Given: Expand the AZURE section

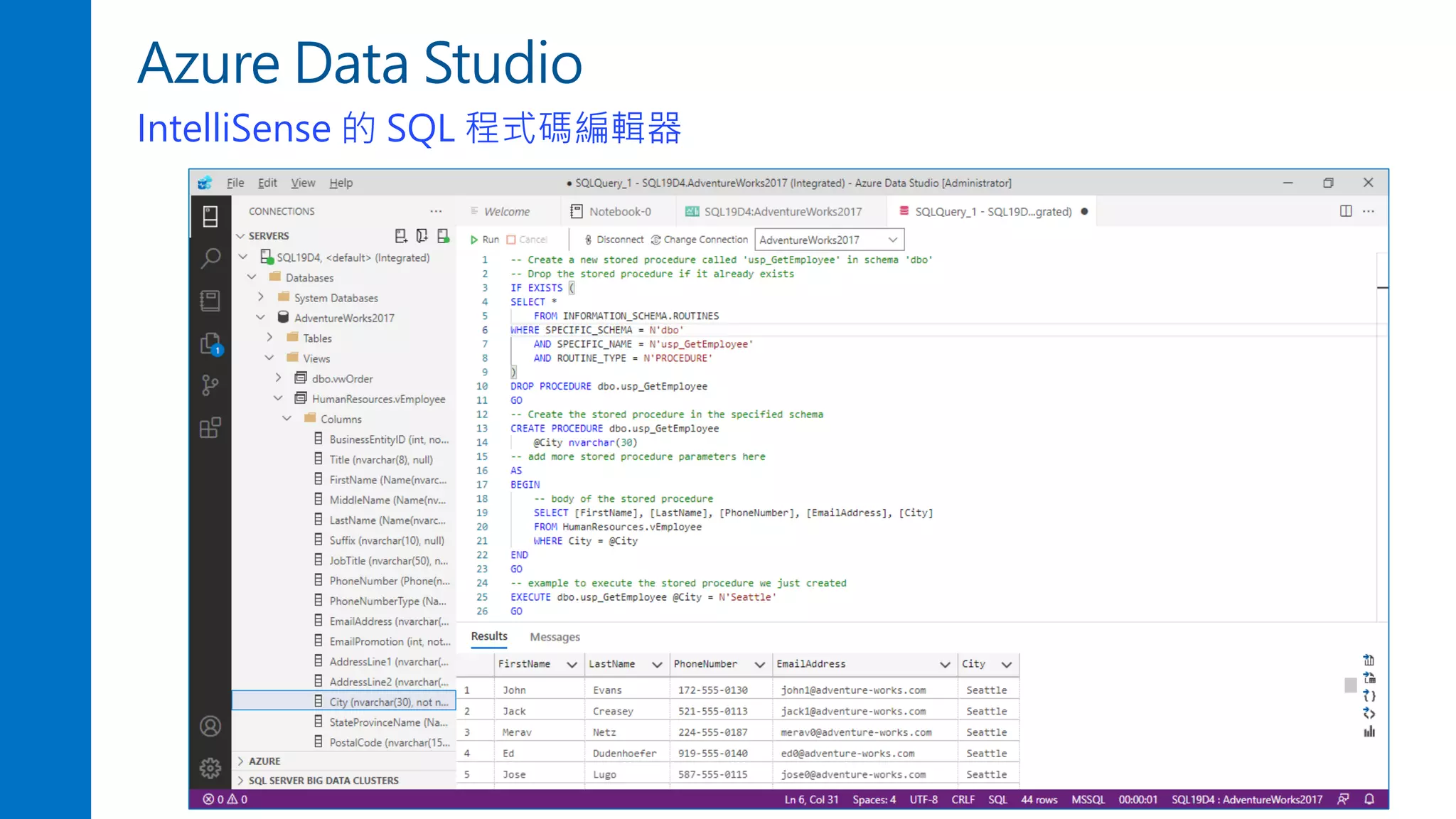Looking at the screenshot, I should [240, 761].
